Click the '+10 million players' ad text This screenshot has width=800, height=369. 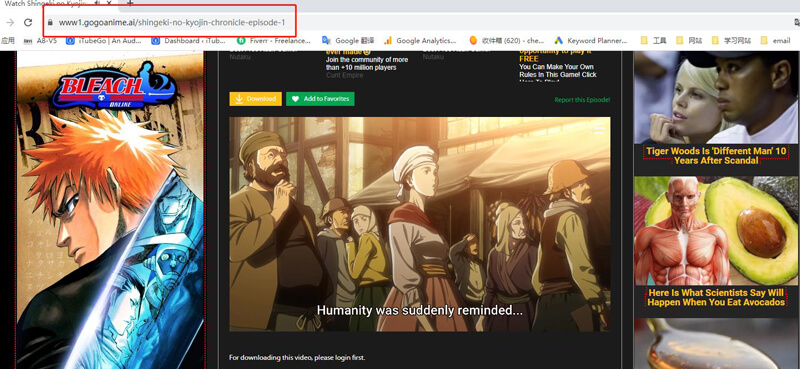[367, 63]
